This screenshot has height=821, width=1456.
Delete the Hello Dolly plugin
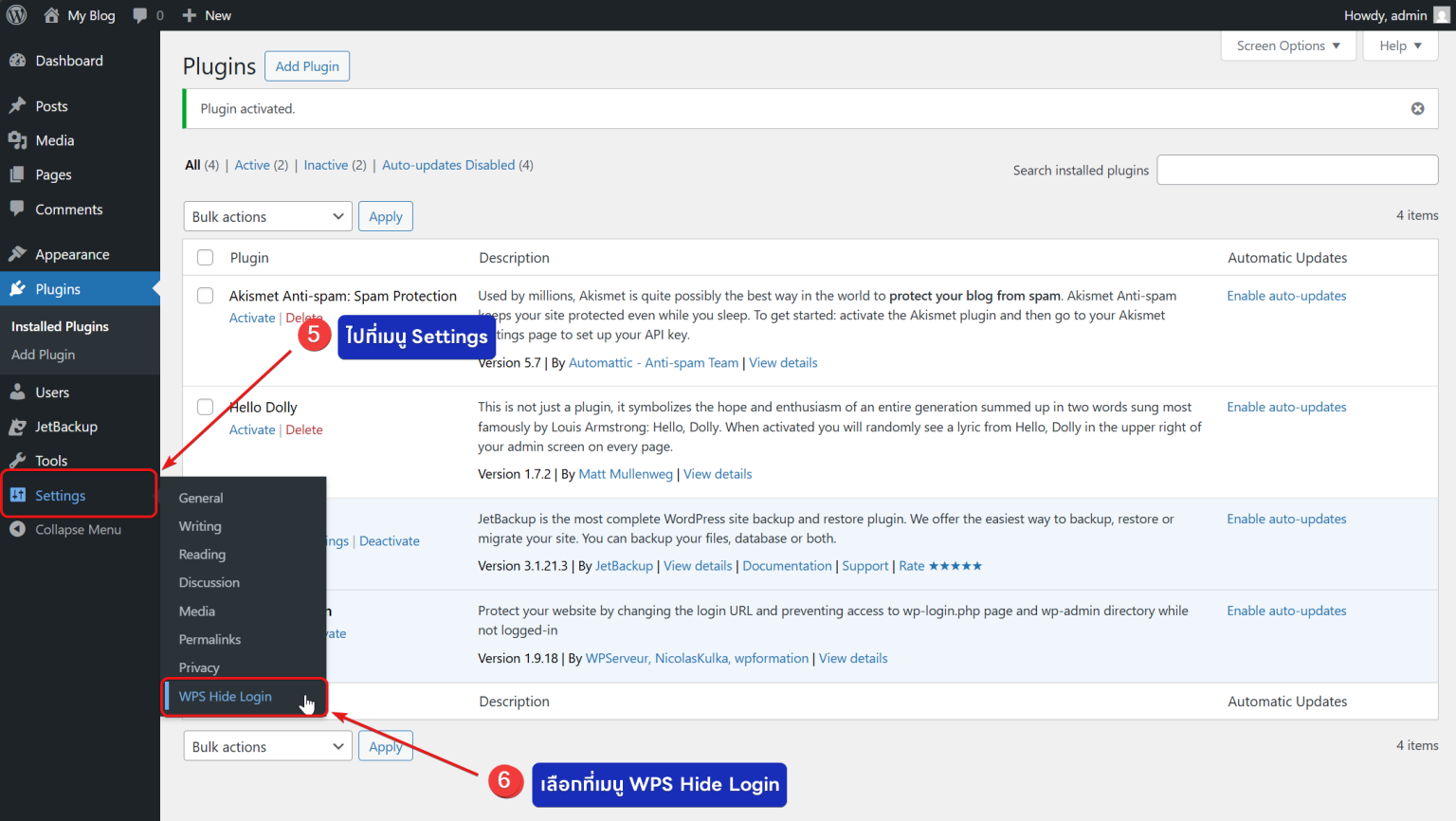tap(304, 429)
